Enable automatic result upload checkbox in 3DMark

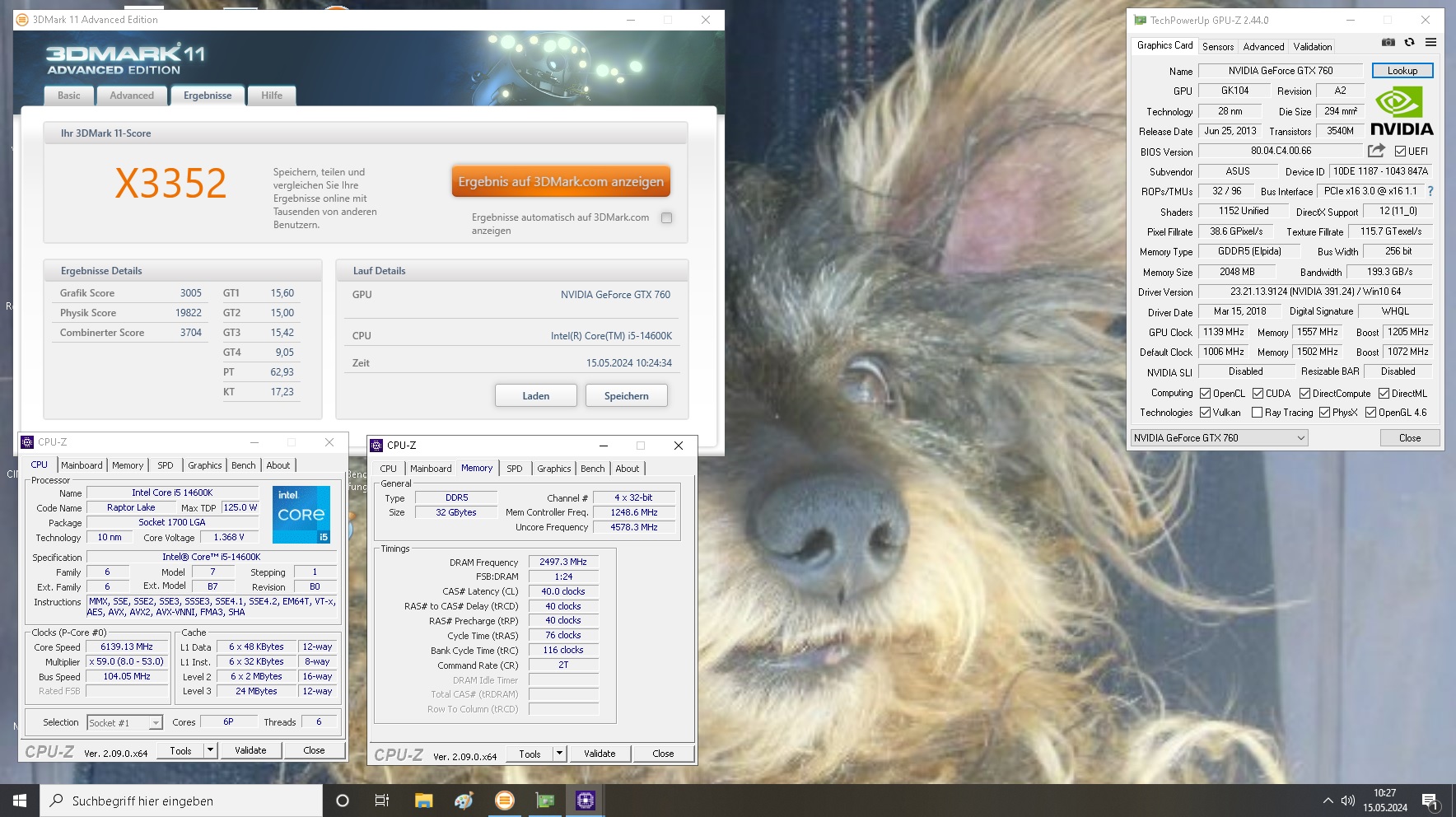point(666,218)
